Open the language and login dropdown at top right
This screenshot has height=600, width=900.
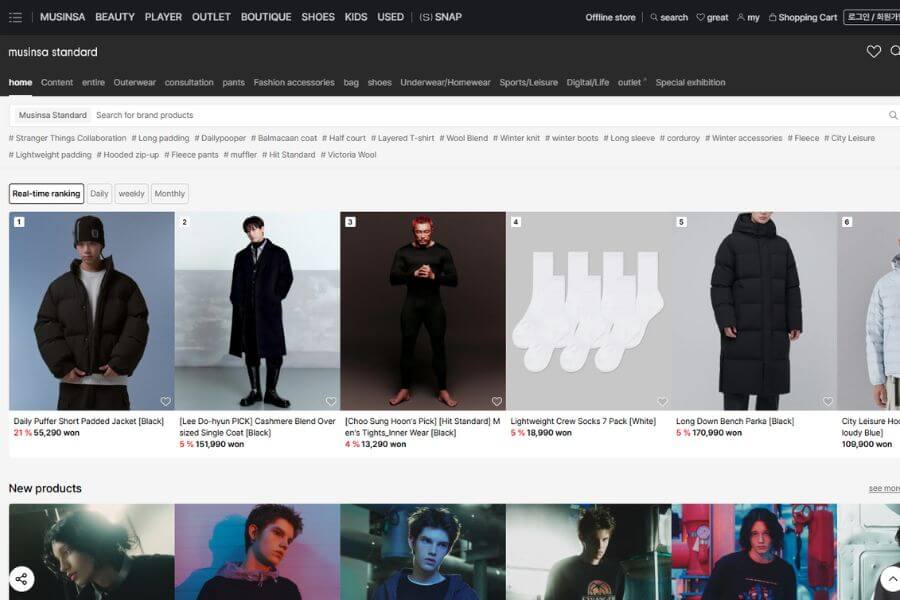(871, 17)
